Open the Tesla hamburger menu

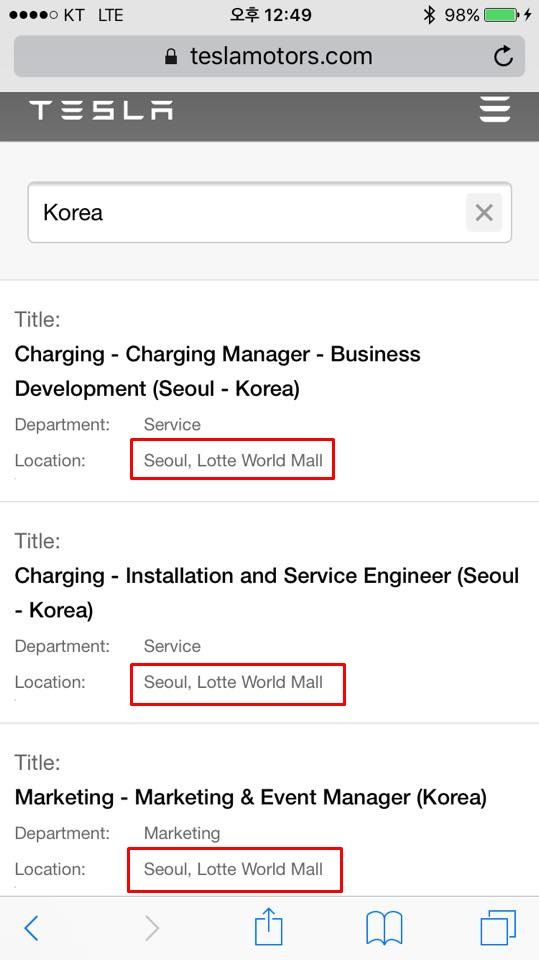point(495,110)
